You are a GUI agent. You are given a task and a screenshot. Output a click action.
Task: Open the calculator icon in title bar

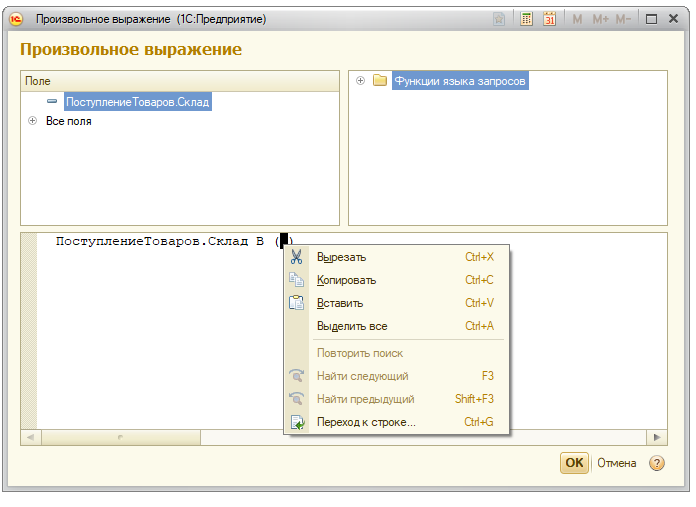point(526,19)
